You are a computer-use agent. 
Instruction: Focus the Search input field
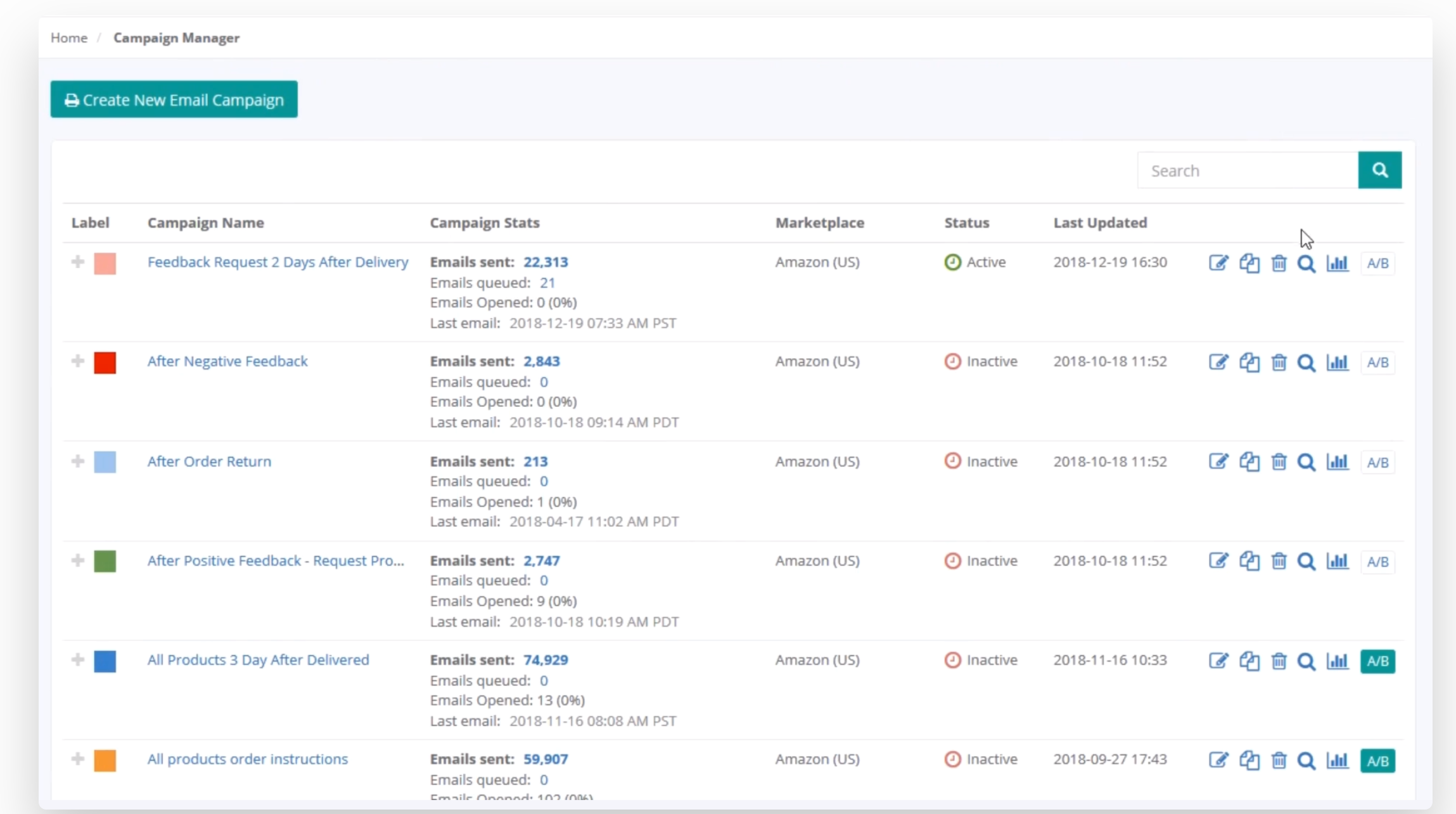click(x=1247, y=171)
